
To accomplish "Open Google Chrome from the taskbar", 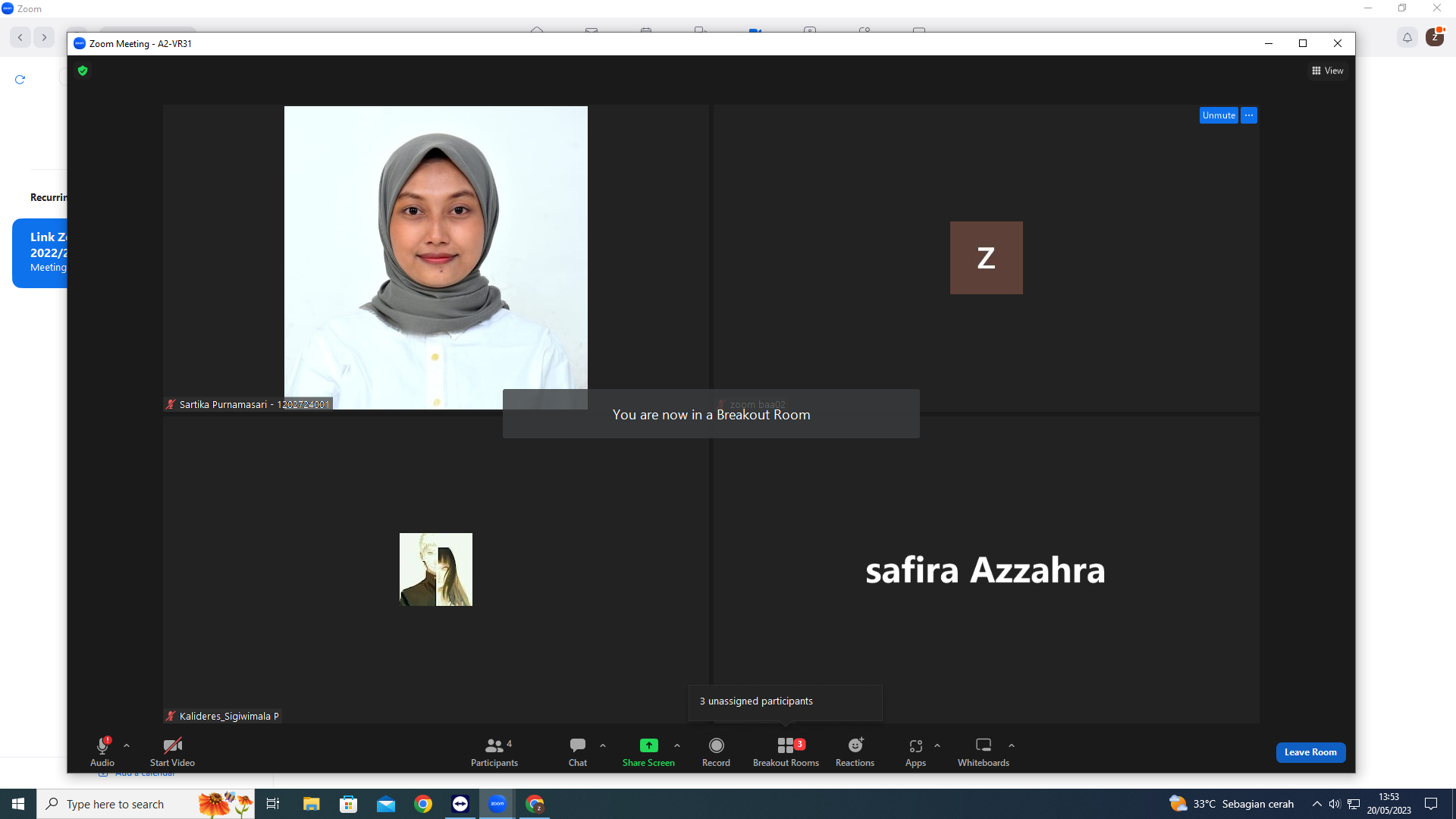I will (423, 804).
